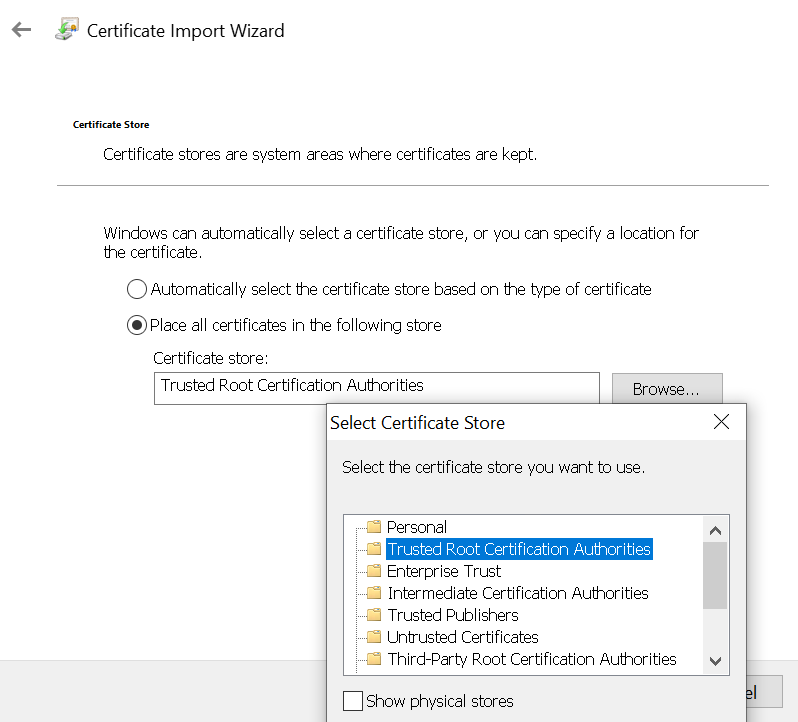Click the Personal folder icon
This screenshot has width=798, height=722.
[374, 526]
